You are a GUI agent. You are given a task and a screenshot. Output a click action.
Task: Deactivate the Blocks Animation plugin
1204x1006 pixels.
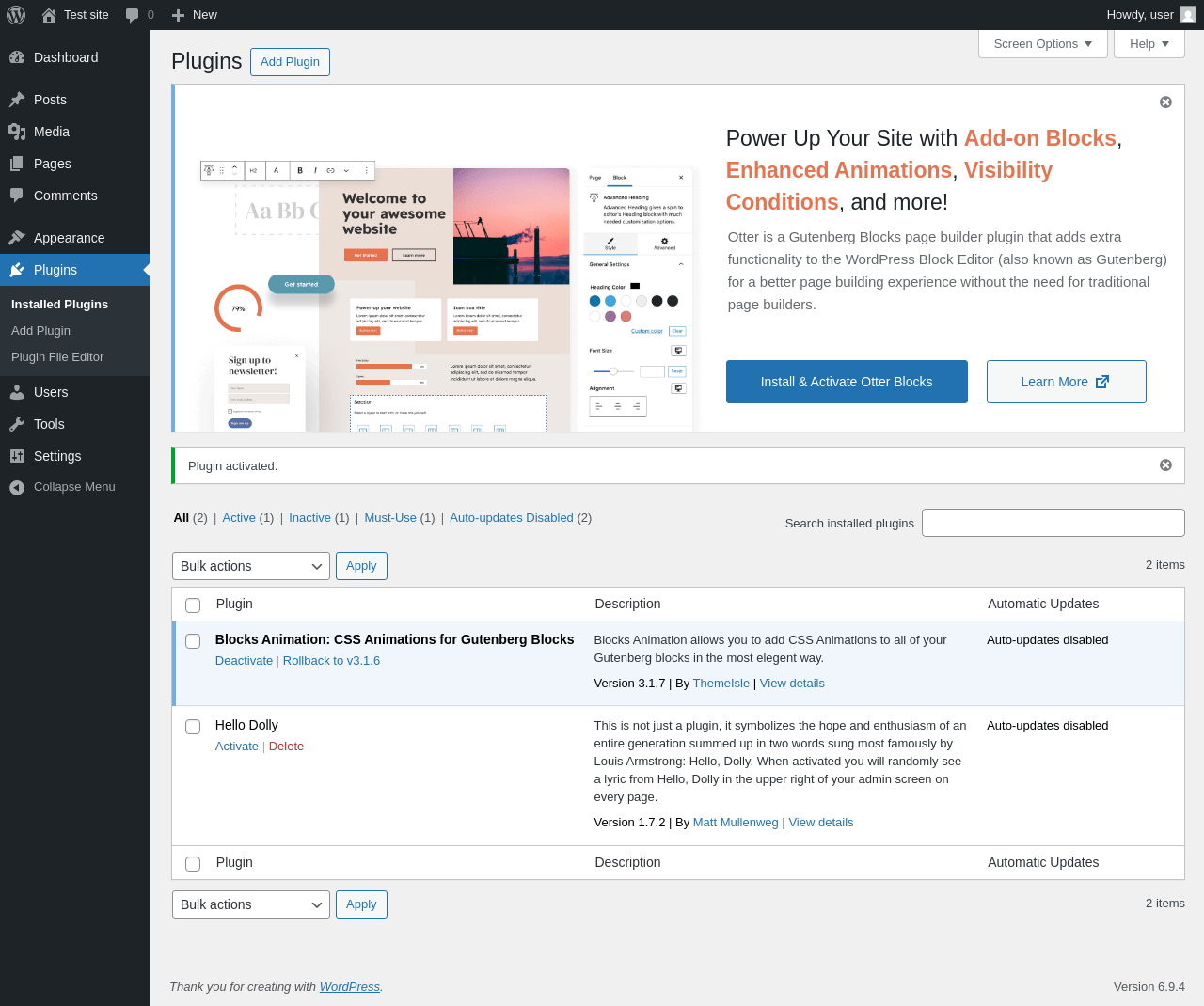coord(244,661)
